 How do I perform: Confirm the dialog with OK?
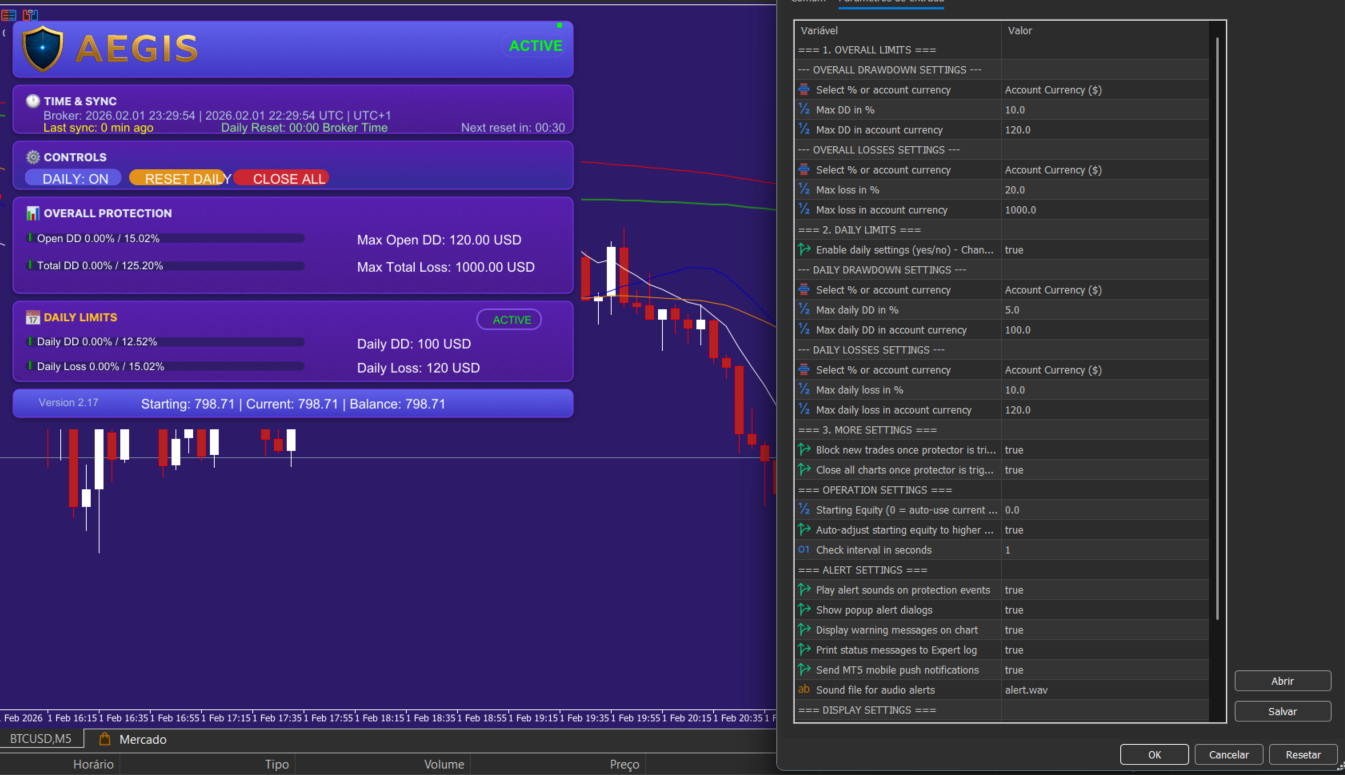tap(1154, 755)
